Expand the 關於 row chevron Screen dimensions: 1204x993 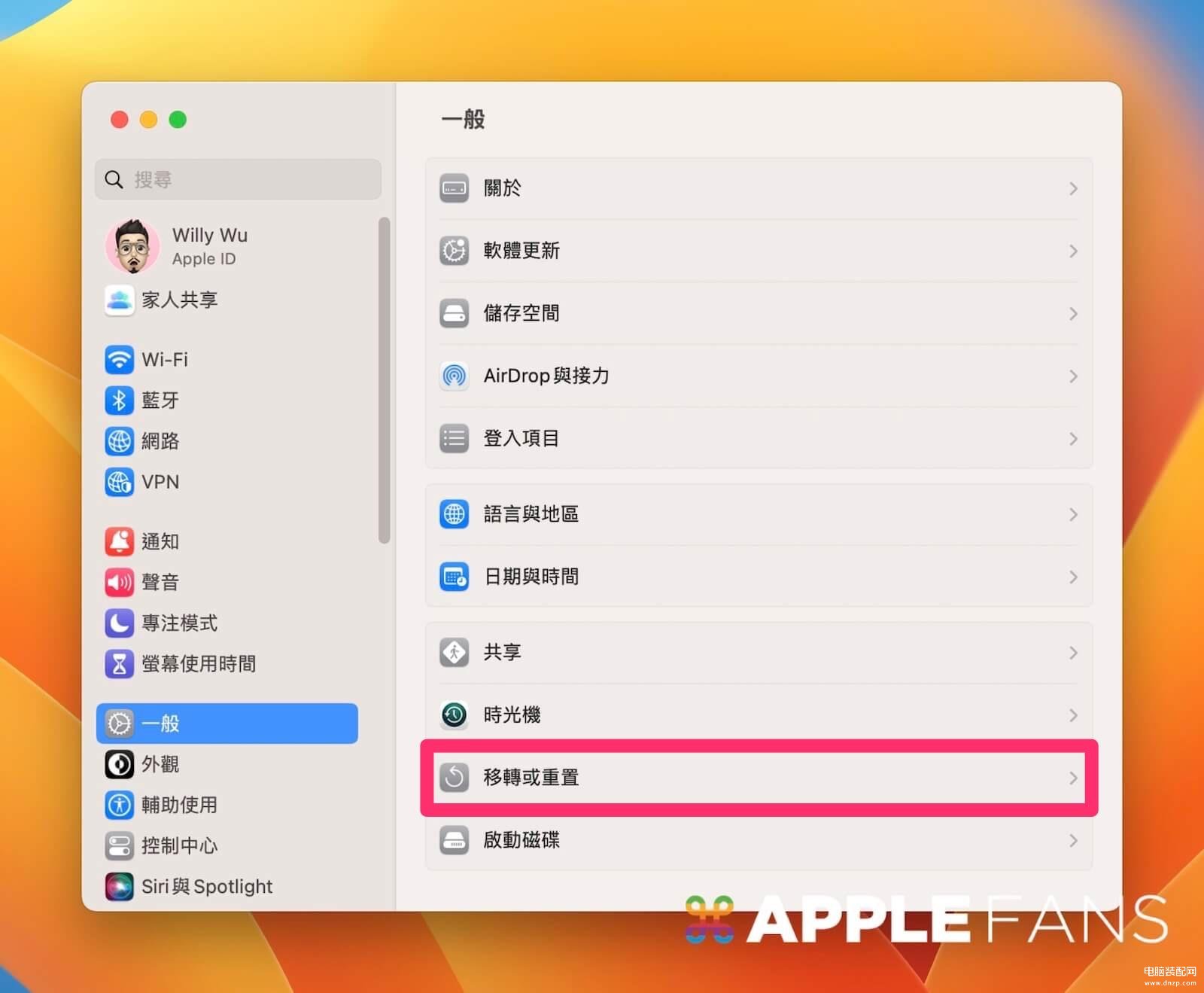pos(1074,188)
